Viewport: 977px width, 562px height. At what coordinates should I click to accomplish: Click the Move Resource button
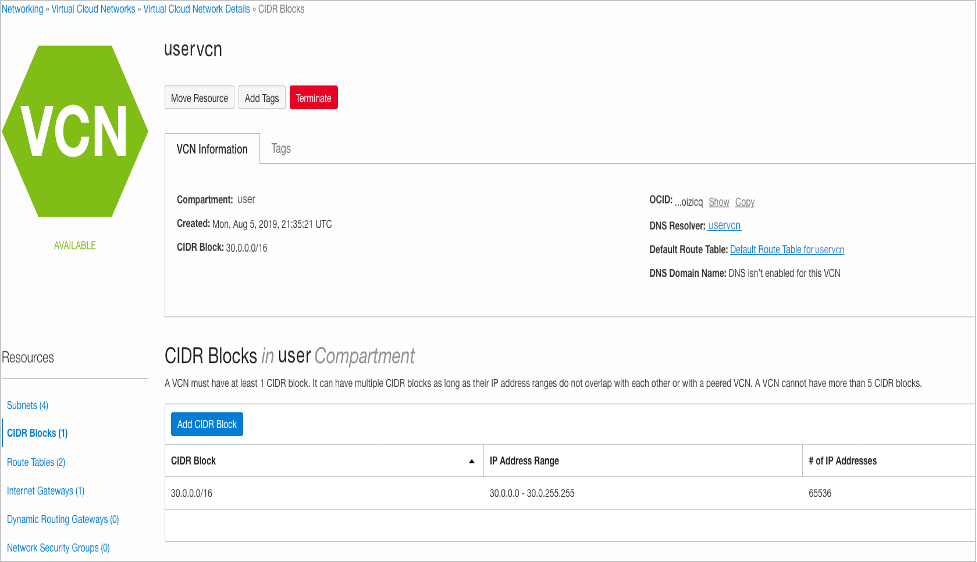199,98
